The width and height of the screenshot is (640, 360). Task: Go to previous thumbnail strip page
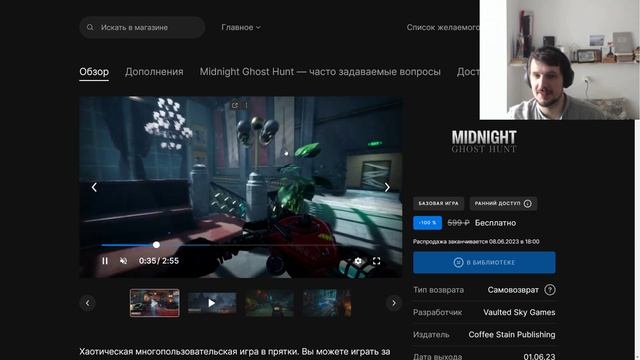[87, 303]
